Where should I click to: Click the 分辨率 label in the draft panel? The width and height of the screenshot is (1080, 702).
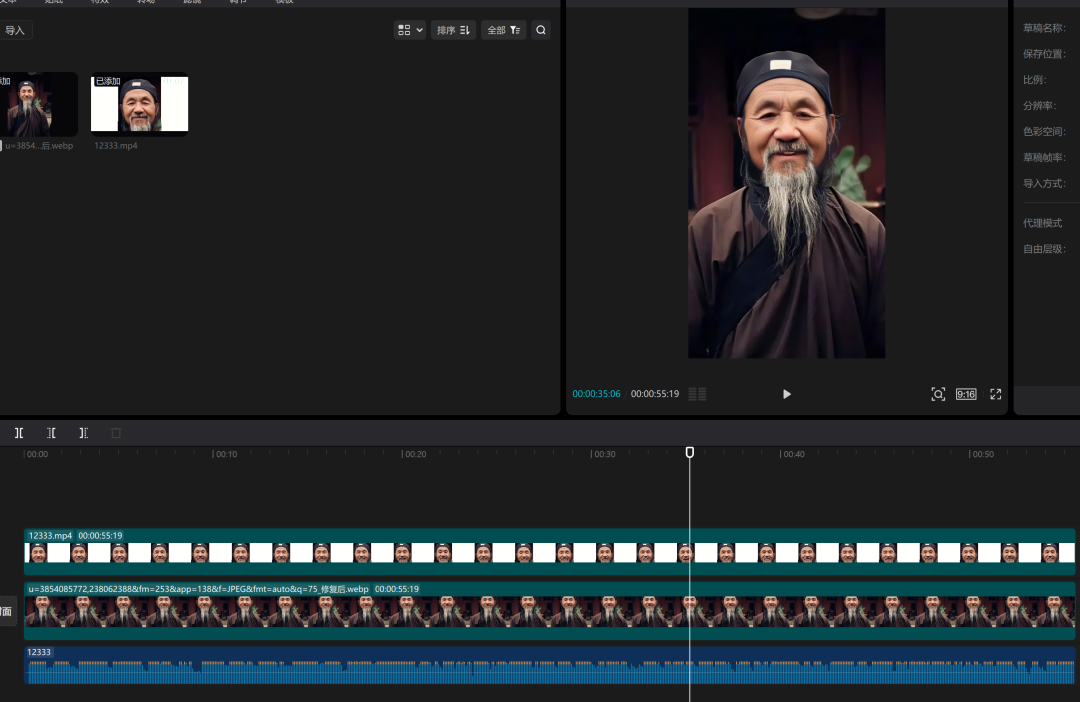click(1039, 105)
